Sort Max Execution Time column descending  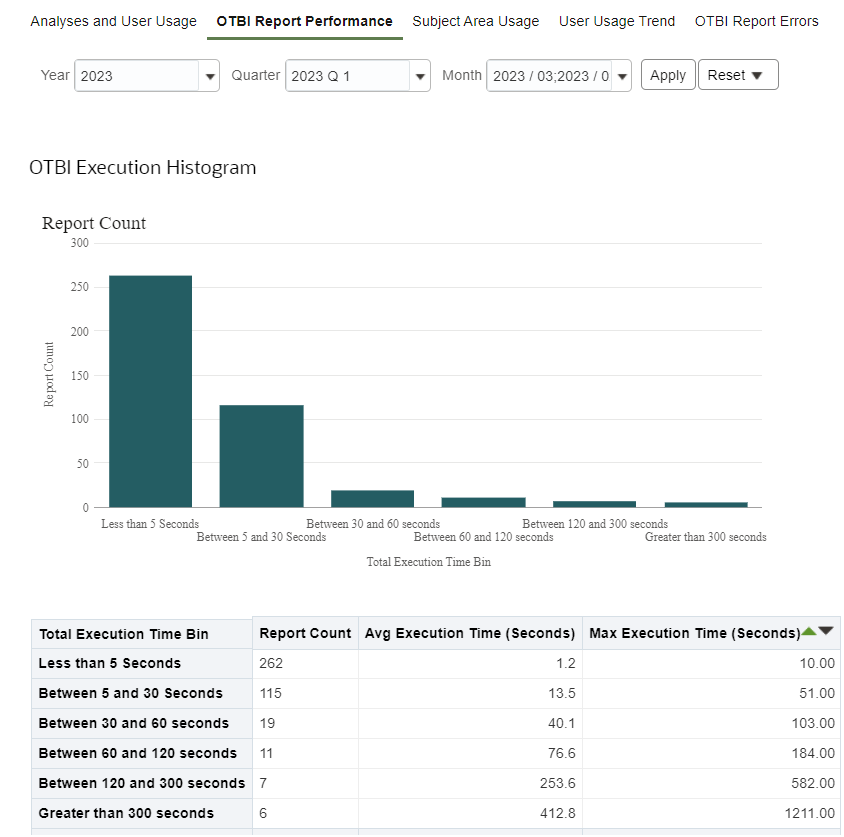pos(826,631)
